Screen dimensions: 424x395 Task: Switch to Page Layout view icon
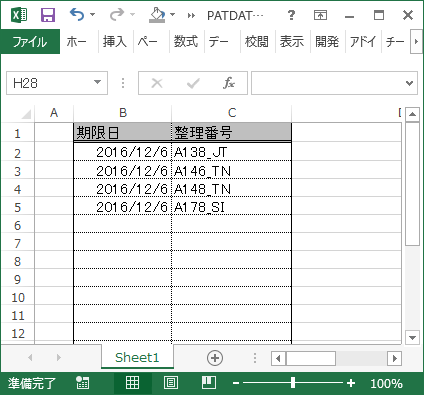170,383
